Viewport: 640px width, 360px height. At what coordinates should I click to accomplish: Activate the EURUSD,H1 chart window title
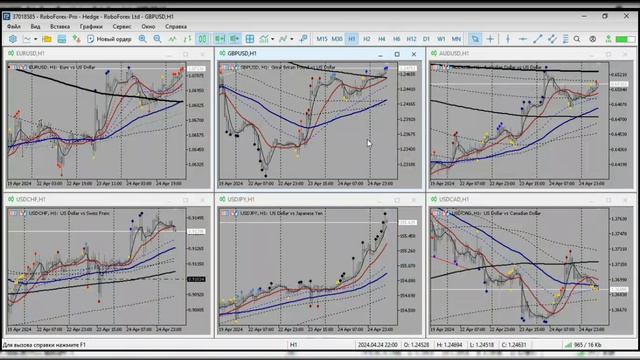click(30, 53)
